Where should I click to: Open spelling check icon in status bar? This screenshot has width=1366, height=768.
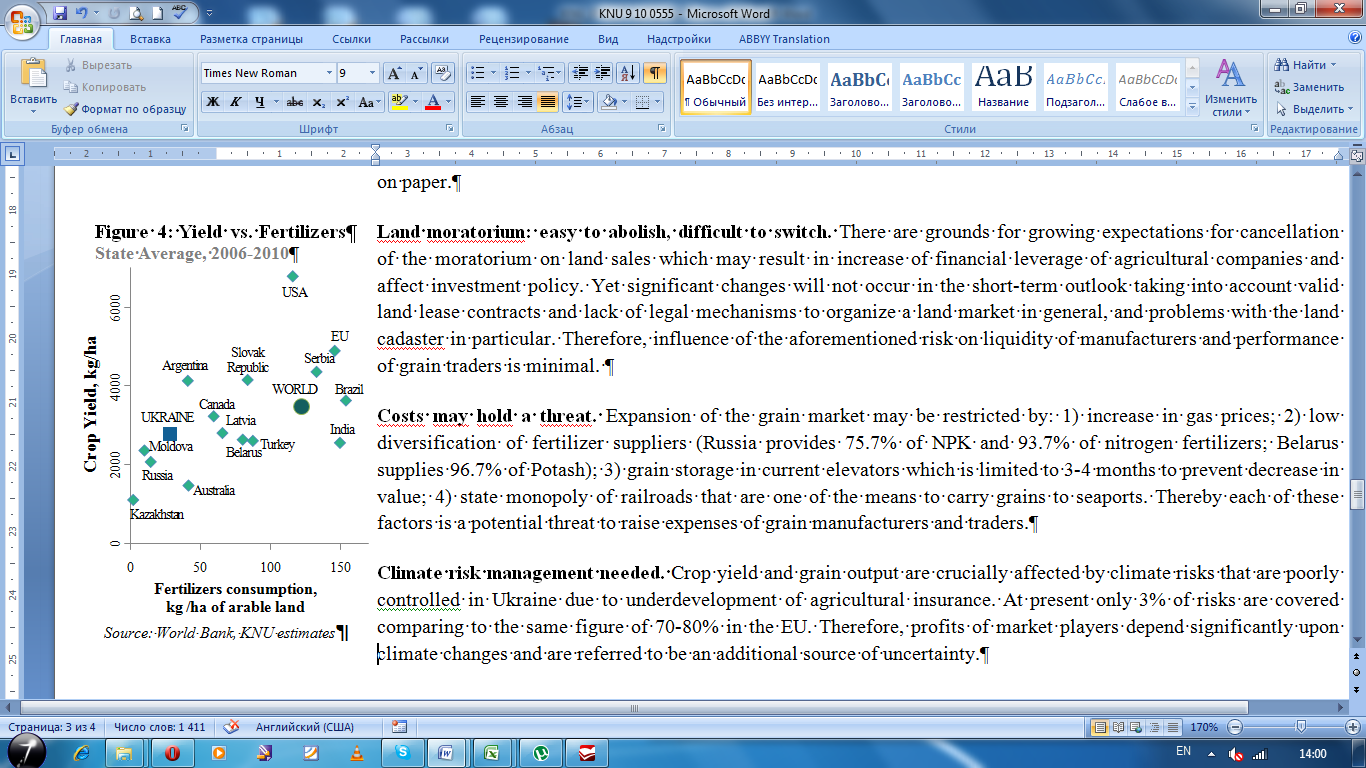[x=231, y=727]
